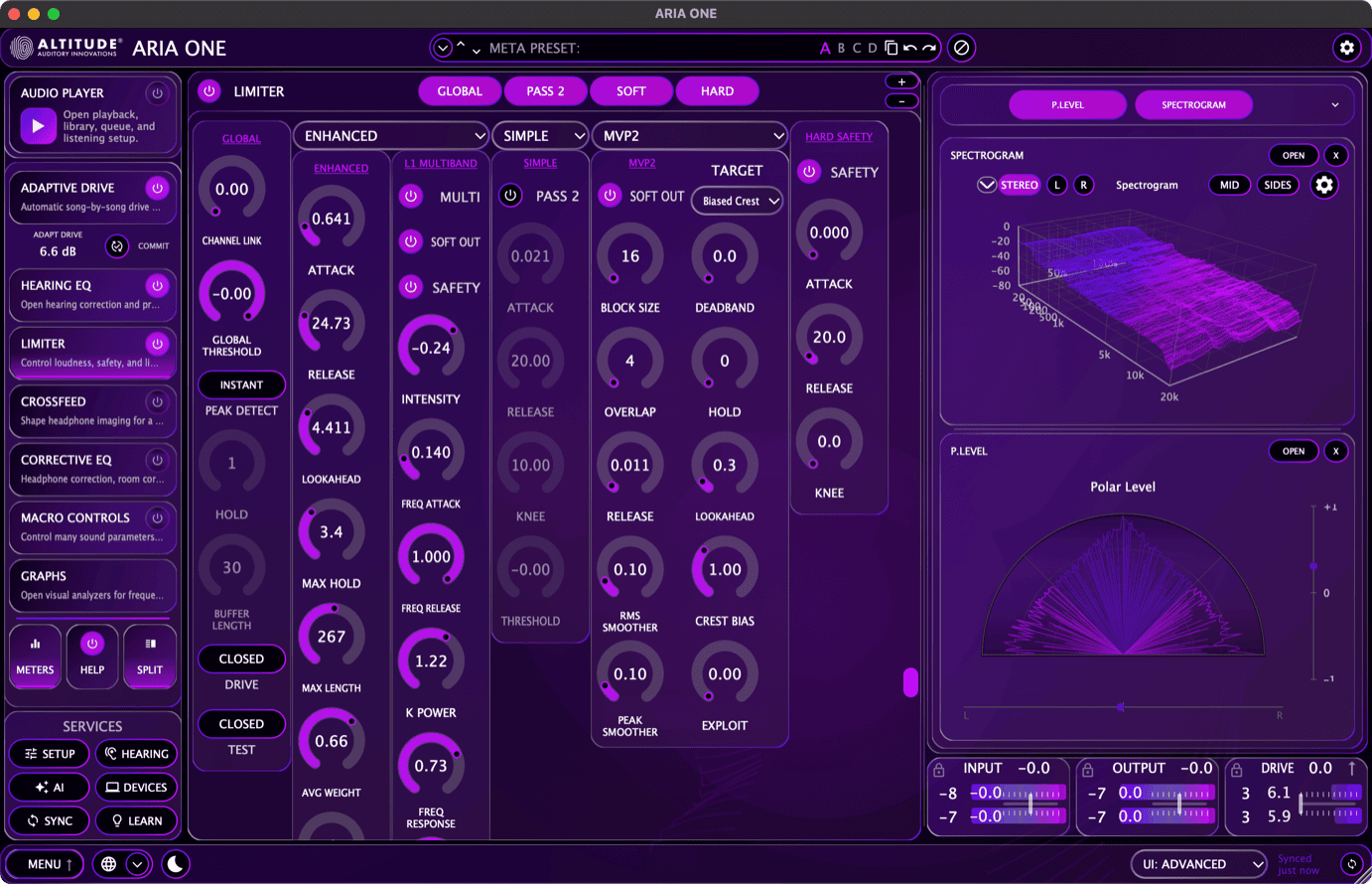Open the Hearing service
1372x884 pixels.
136,754
